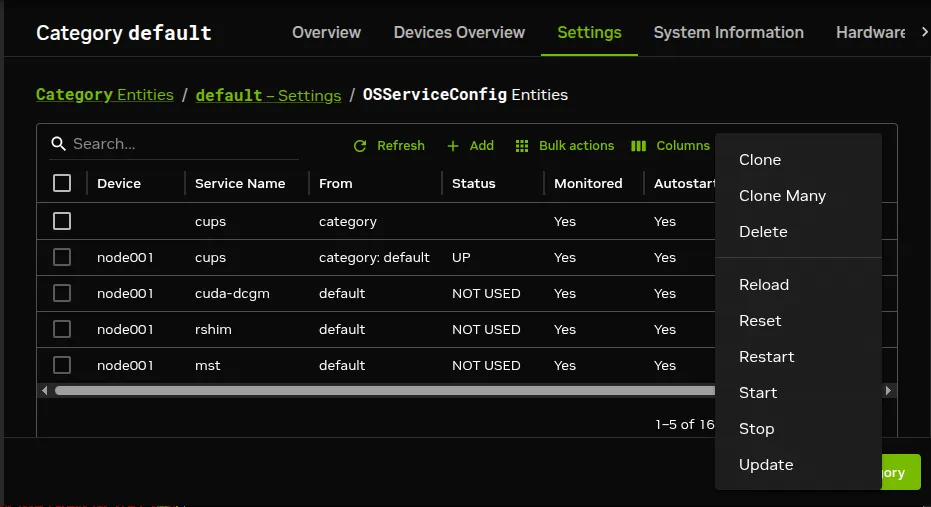This screenshot has height=507, width=931.
Task: Select Delete in the context menu
Action: tap(798, 232)
